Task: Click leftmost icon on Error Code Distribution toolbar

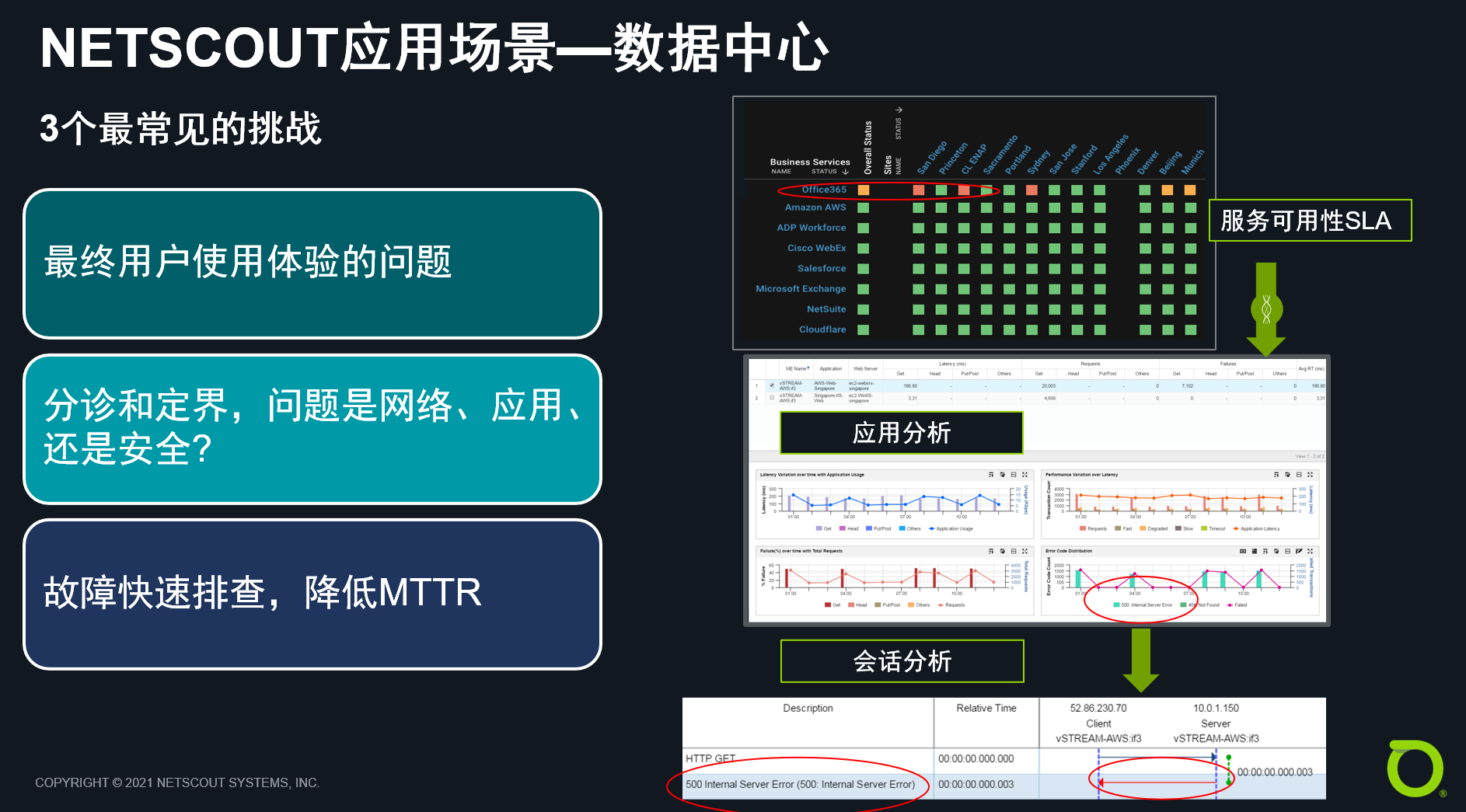Action: 1243,551
